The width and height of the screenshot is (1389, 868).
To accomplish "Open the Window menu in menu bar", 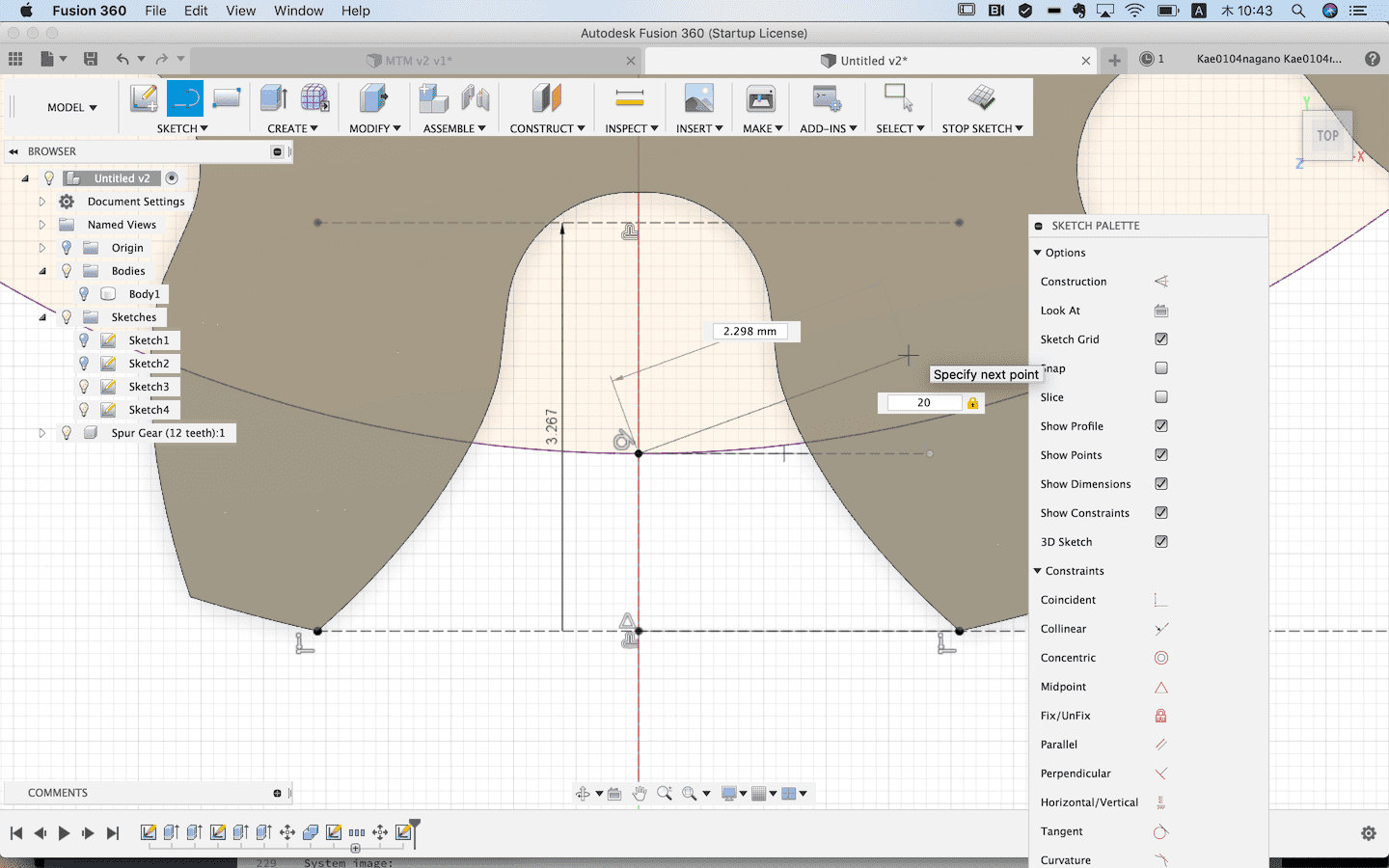I will [x=298, y=11].
